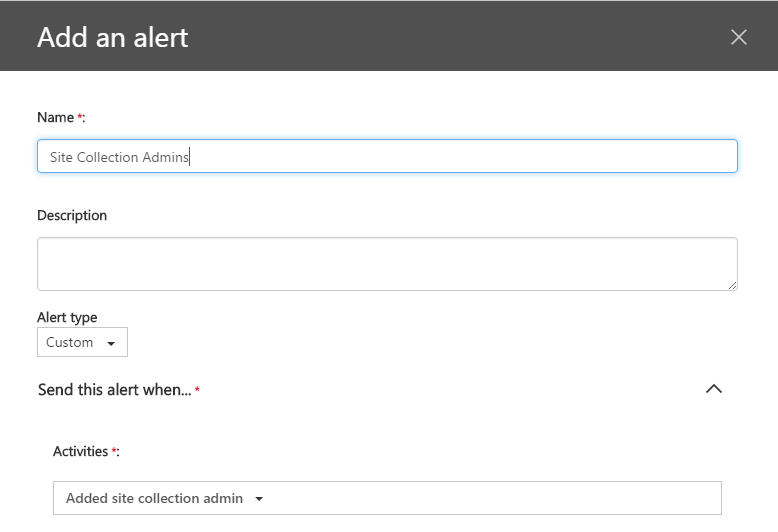Click the Send this alert when heading
This screenshot has width=778, height=532.
pos(115,390)
